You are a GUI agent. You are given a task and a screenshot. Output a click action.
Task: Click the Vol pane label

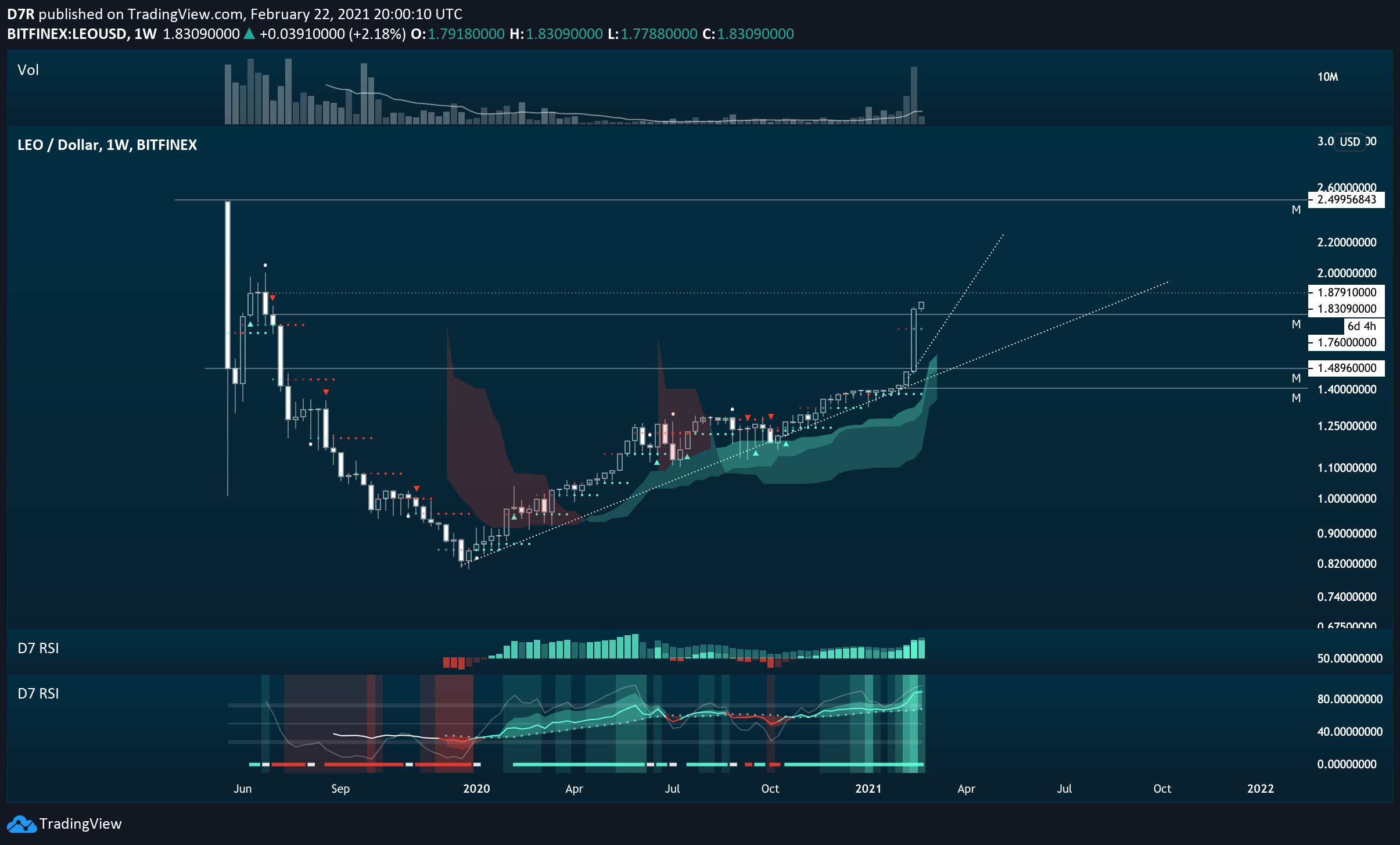28,70
